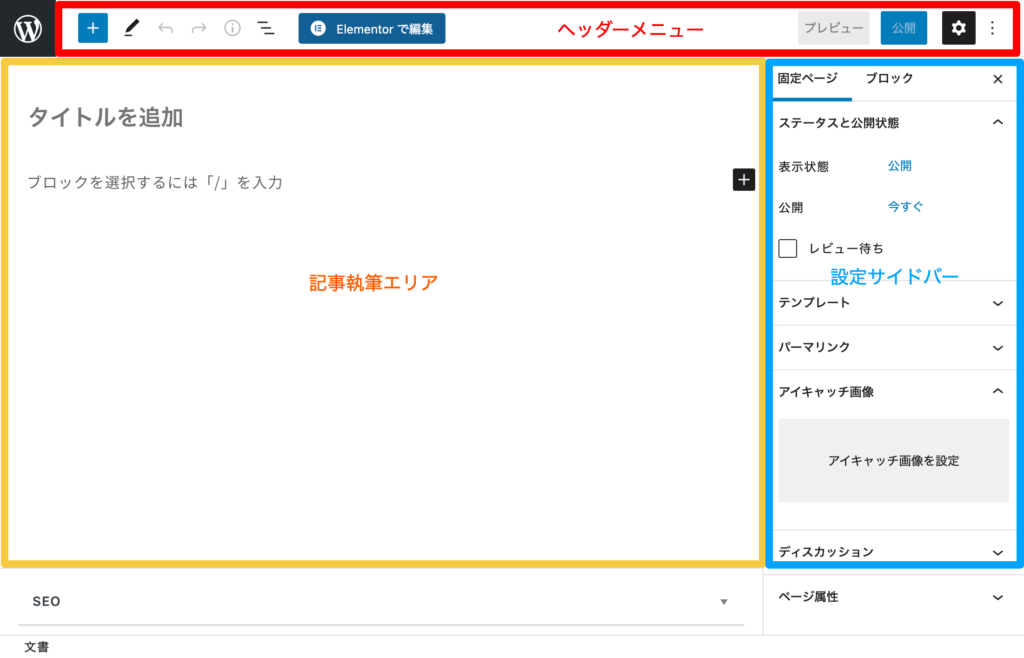Image resolution: width=1024 pixels, height=658 pixels.
Task: Check the レビュー待ち checkbox
Action: tap(788, 248)
